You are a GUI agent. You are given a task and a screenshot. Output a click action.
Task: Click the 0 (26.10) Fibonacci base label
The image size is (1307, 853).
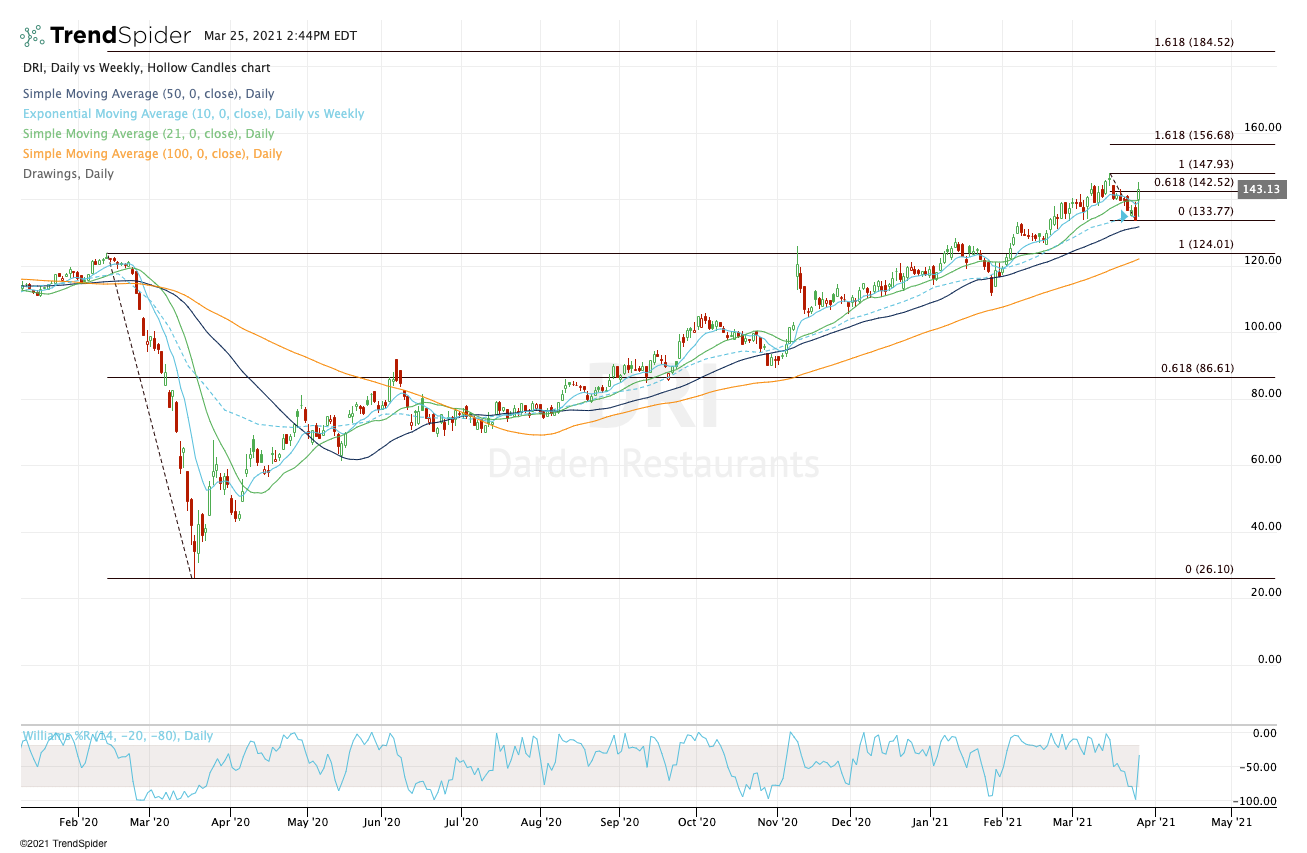coord(1209,569)
